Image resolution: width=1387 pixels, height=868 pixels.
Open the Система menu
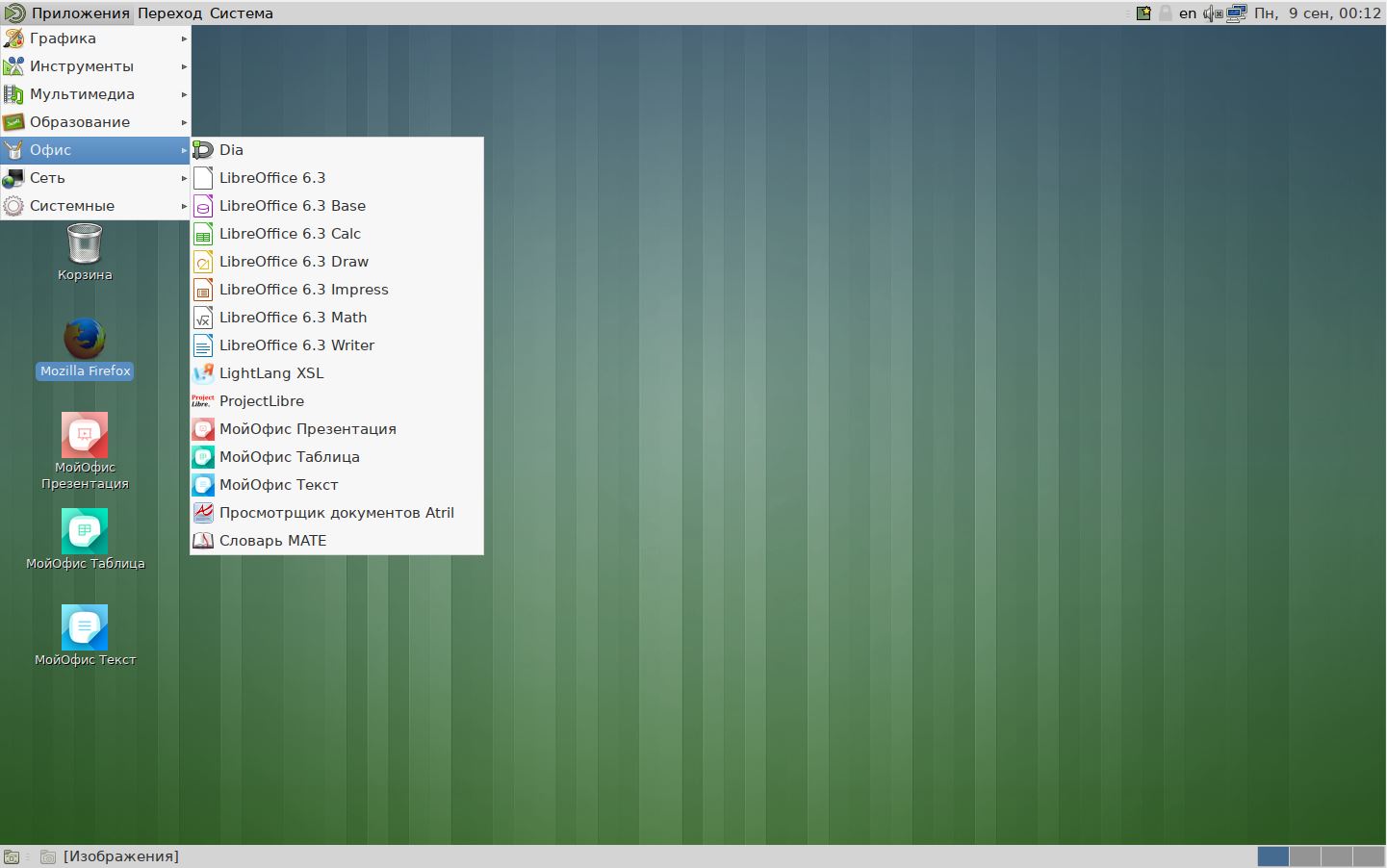click(x=242, y=13)
